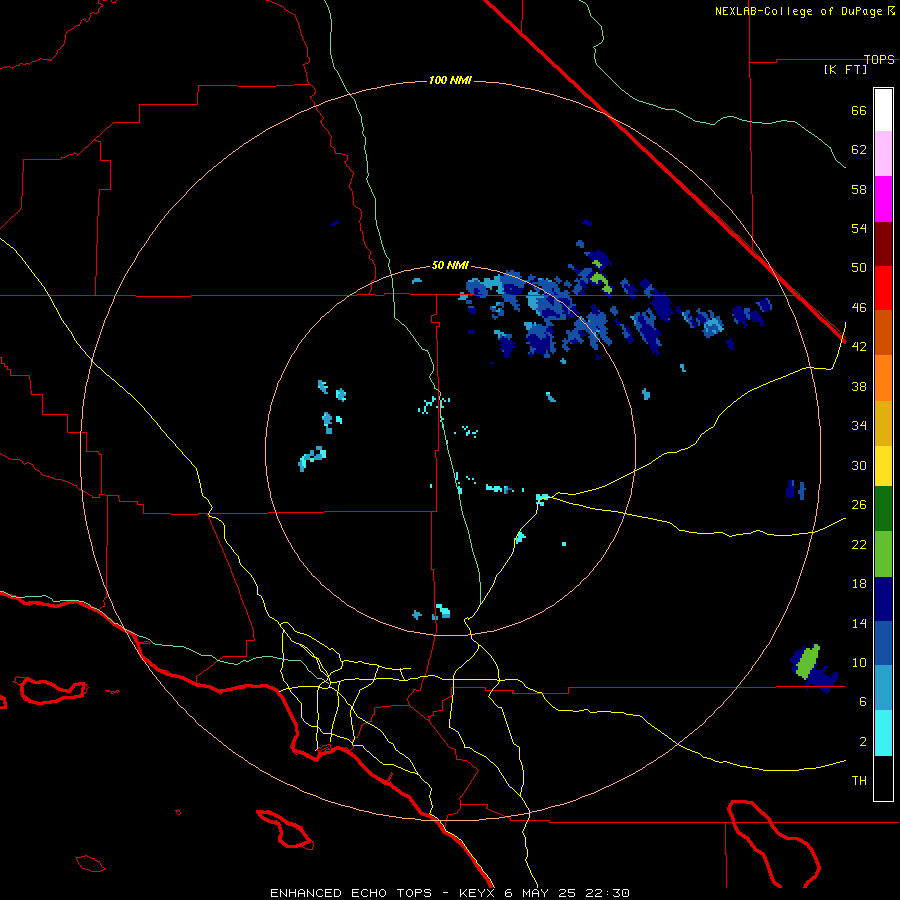Click the gold legend swatch
The width and height of the screenshot is (900, 900).
coord(883,423)
